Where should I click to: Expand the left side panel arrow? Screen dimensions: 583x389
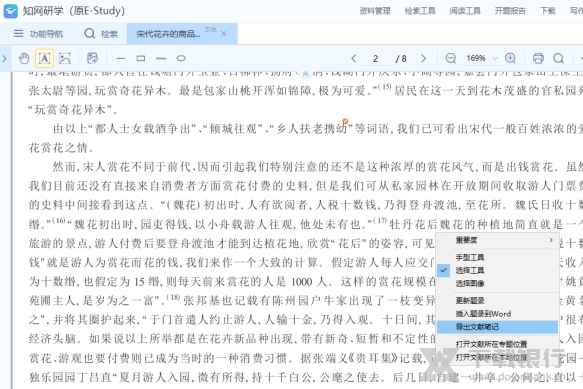tap(4, 58)
